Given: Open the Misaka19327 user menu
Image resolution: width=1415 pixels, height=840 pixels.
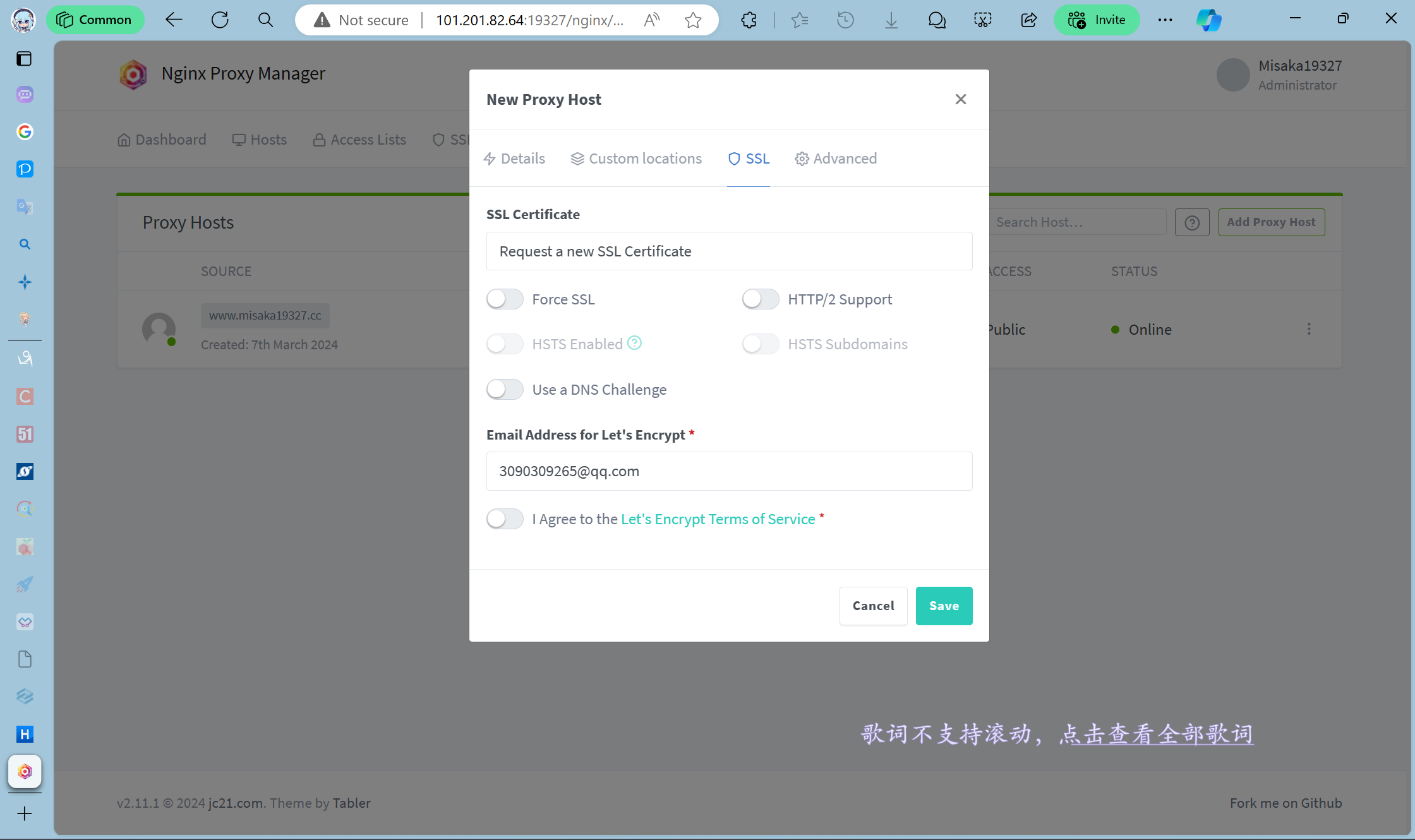Looking at the screenshot, I should pyautogui.click(x=1279, y=75).
